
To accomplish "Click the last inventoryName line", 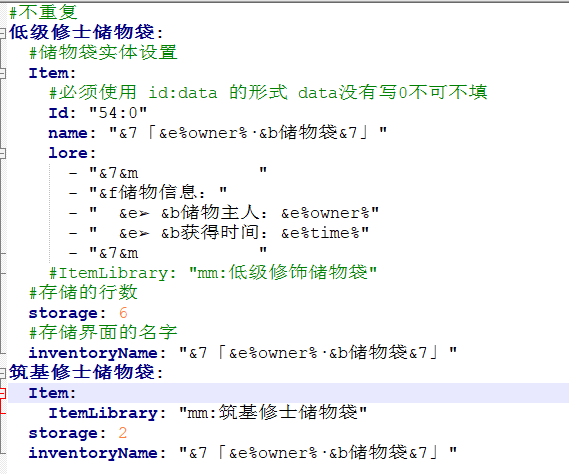I will (x=243, y=453).
